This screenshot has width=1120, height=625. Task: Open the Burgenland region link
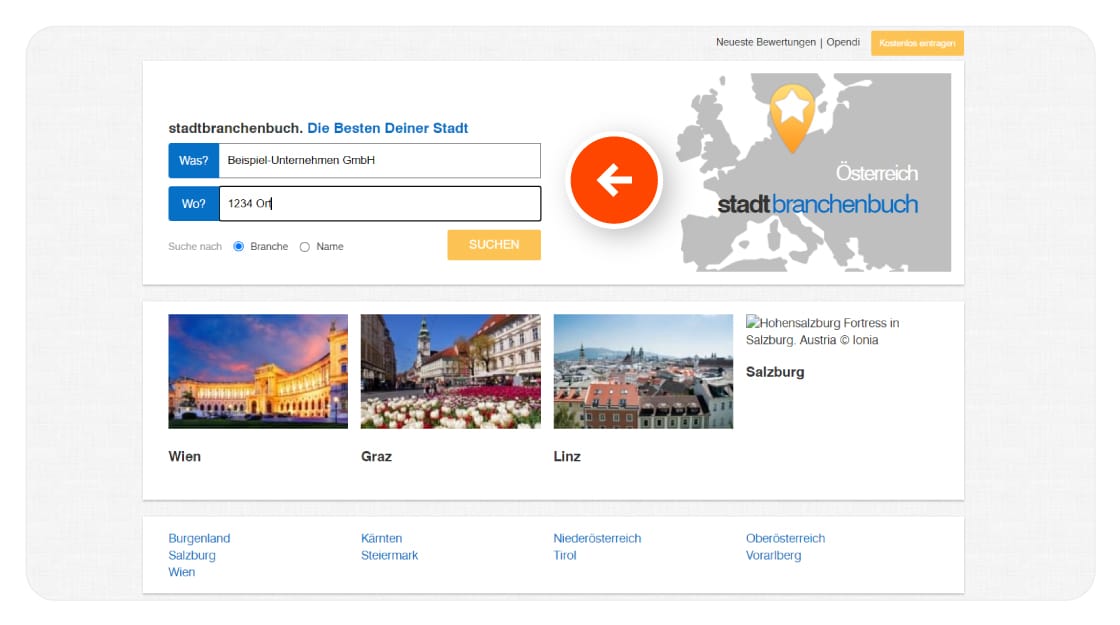coord(199,539)
